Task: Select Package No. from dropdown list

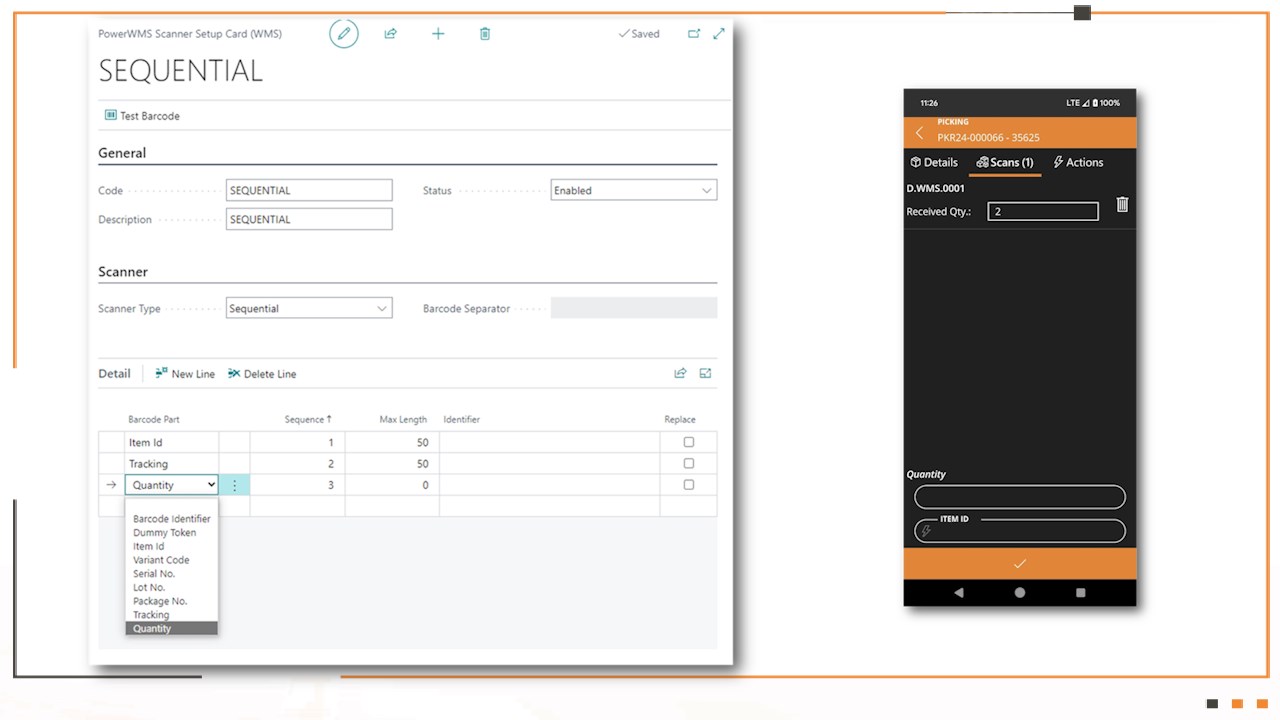Action: tap(172, 601)
